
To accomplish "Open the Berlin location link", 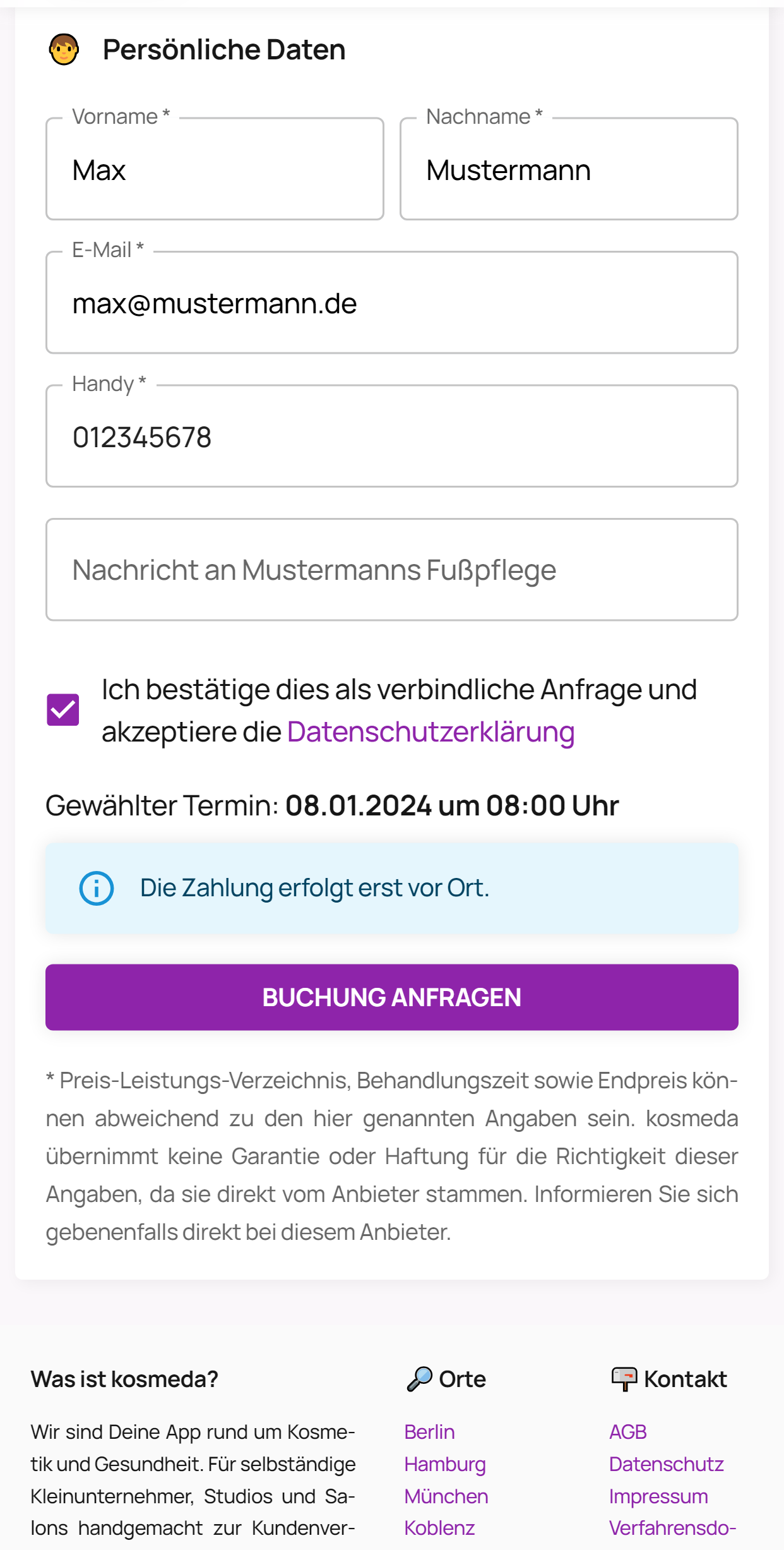I will [x=429, y=1432].
